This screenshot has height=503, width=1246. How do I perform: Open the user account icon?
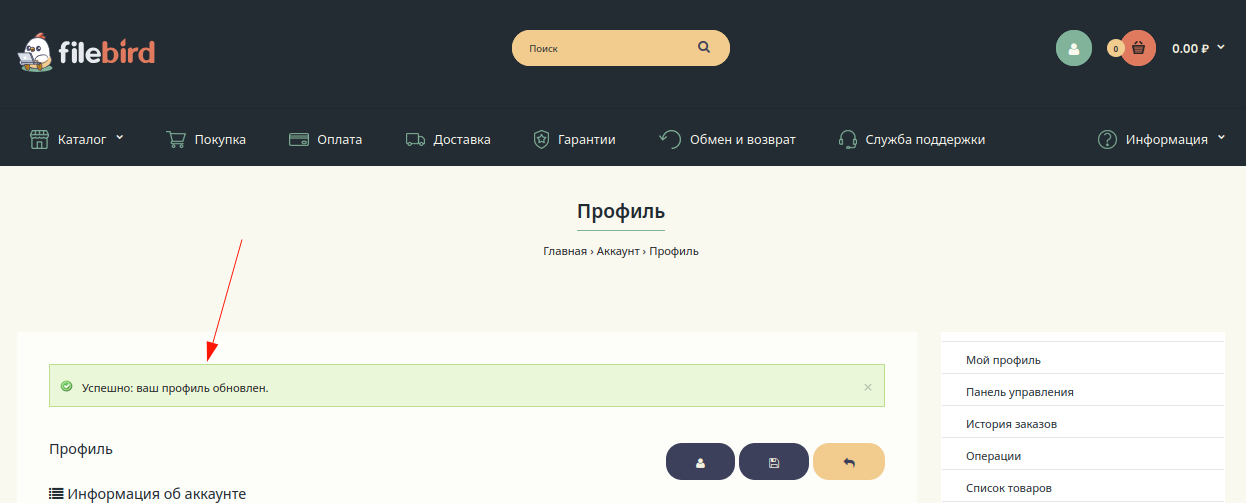(x=1073, y=48)
